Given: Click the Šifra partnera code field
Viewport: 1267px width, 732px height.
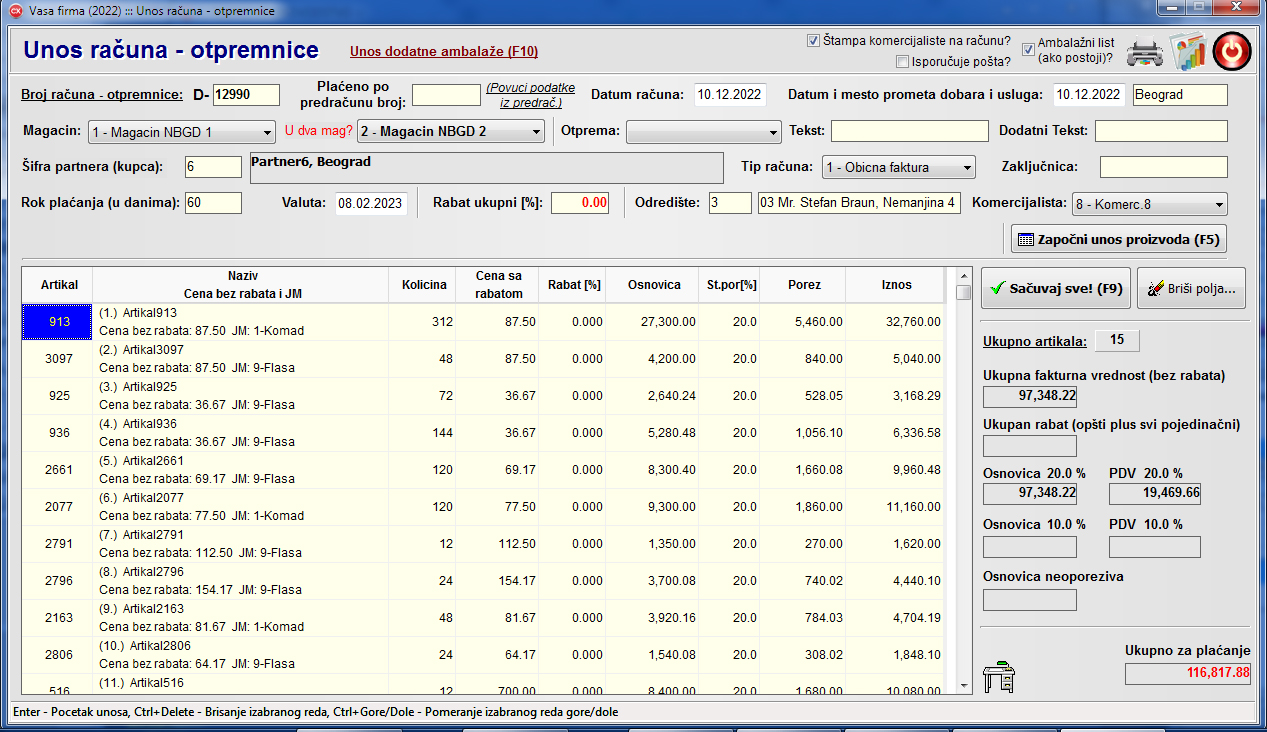Looking at the screenshot, I should [213, 167].
